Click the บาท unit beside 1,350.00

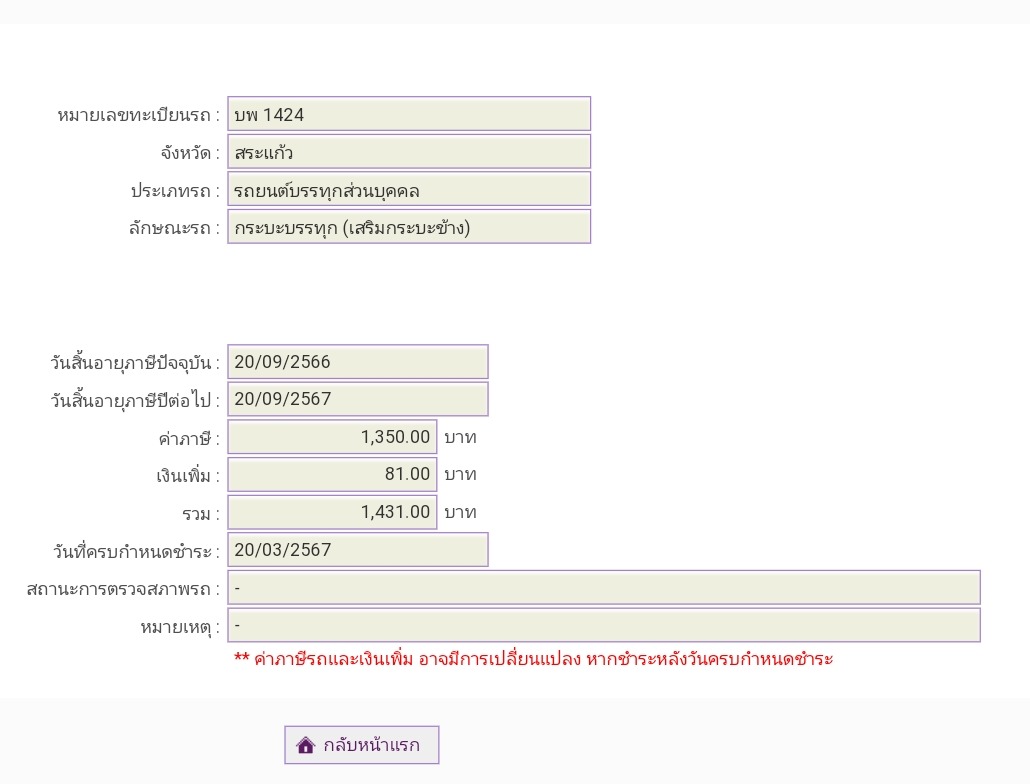point(460,437)
